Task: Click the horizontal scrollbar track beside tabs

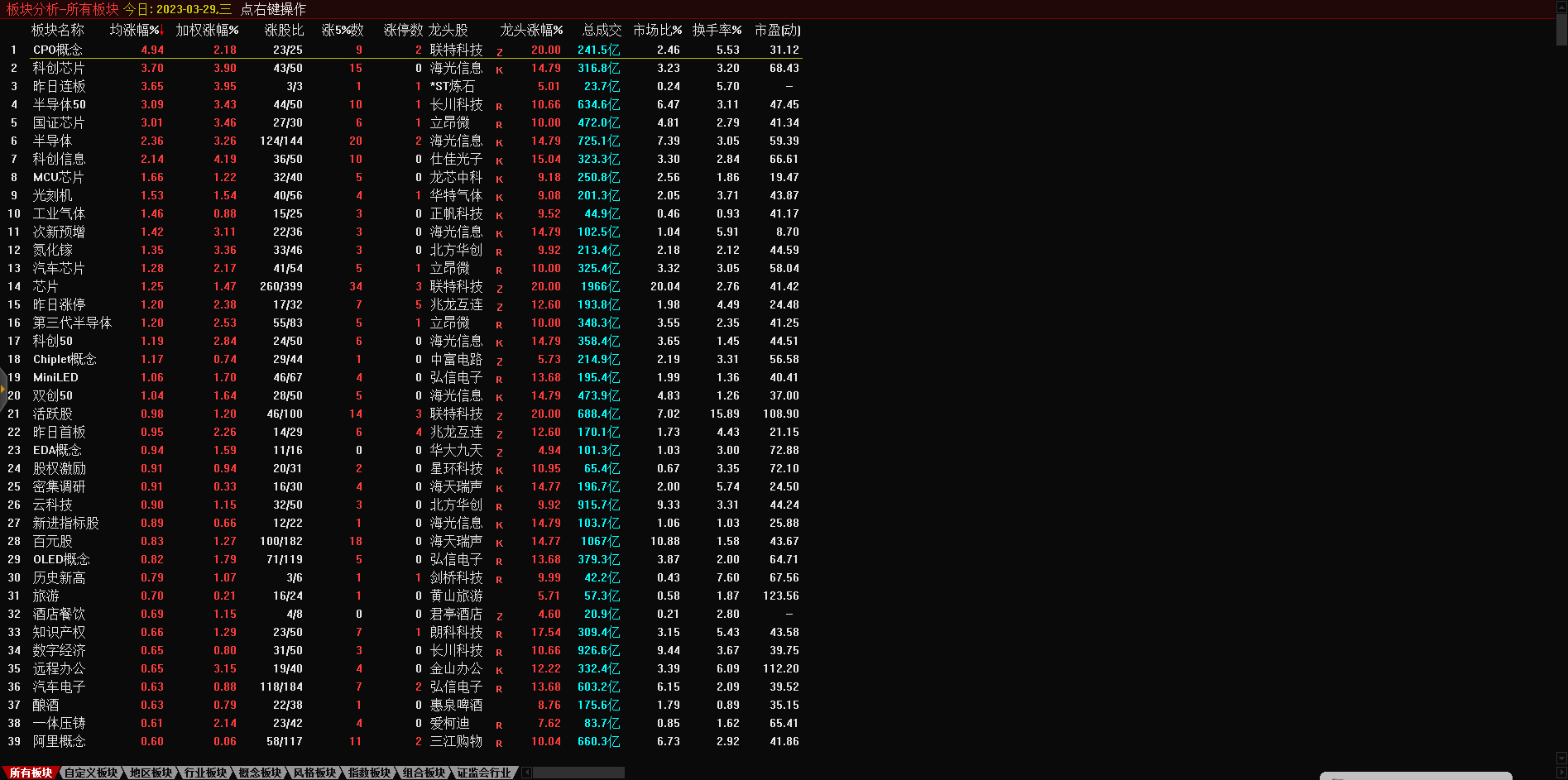Action: coord(579,773)
